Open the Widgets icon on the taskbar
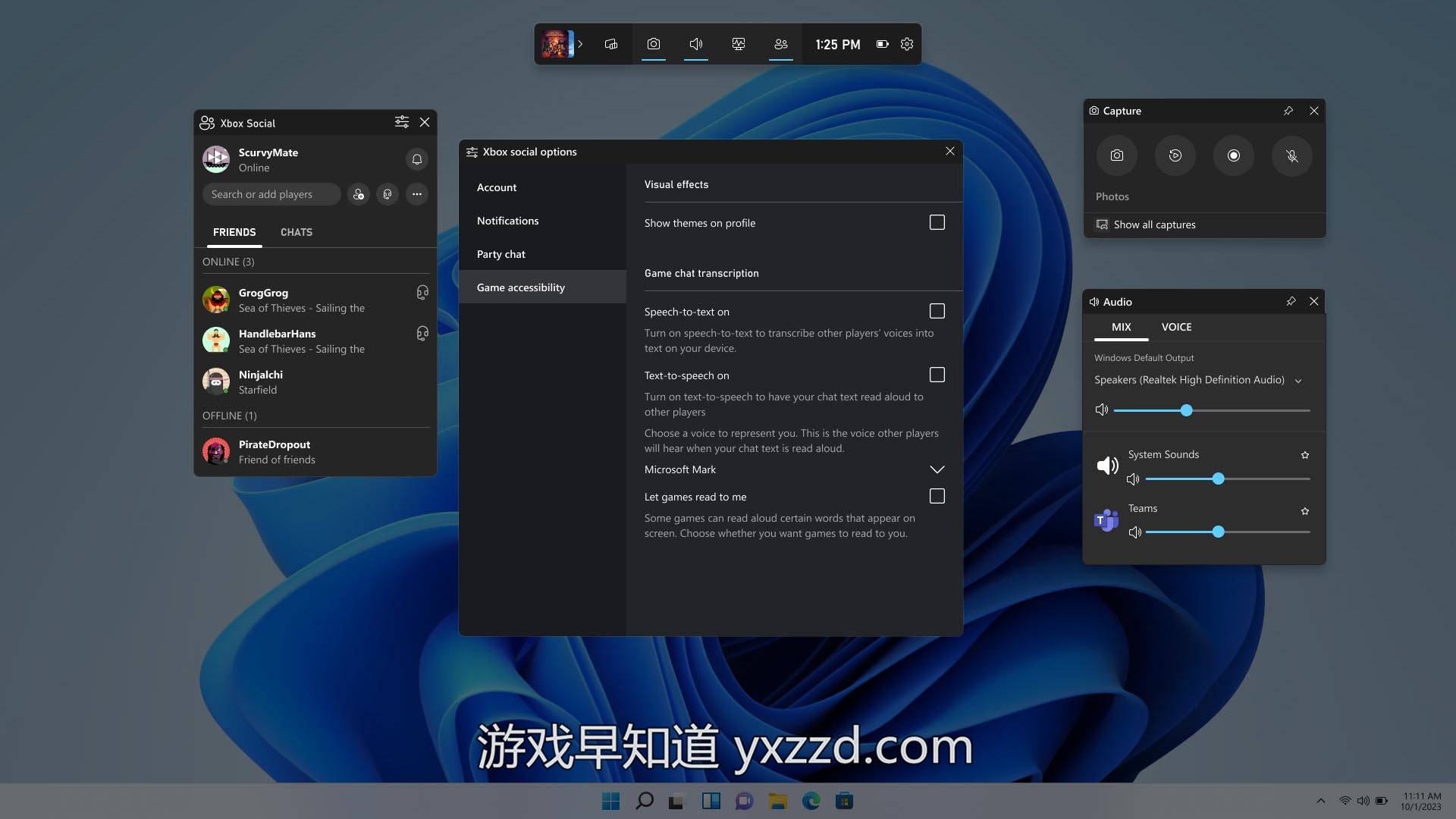The width and height of the screenshot is (1456, 819). [711, 801]
